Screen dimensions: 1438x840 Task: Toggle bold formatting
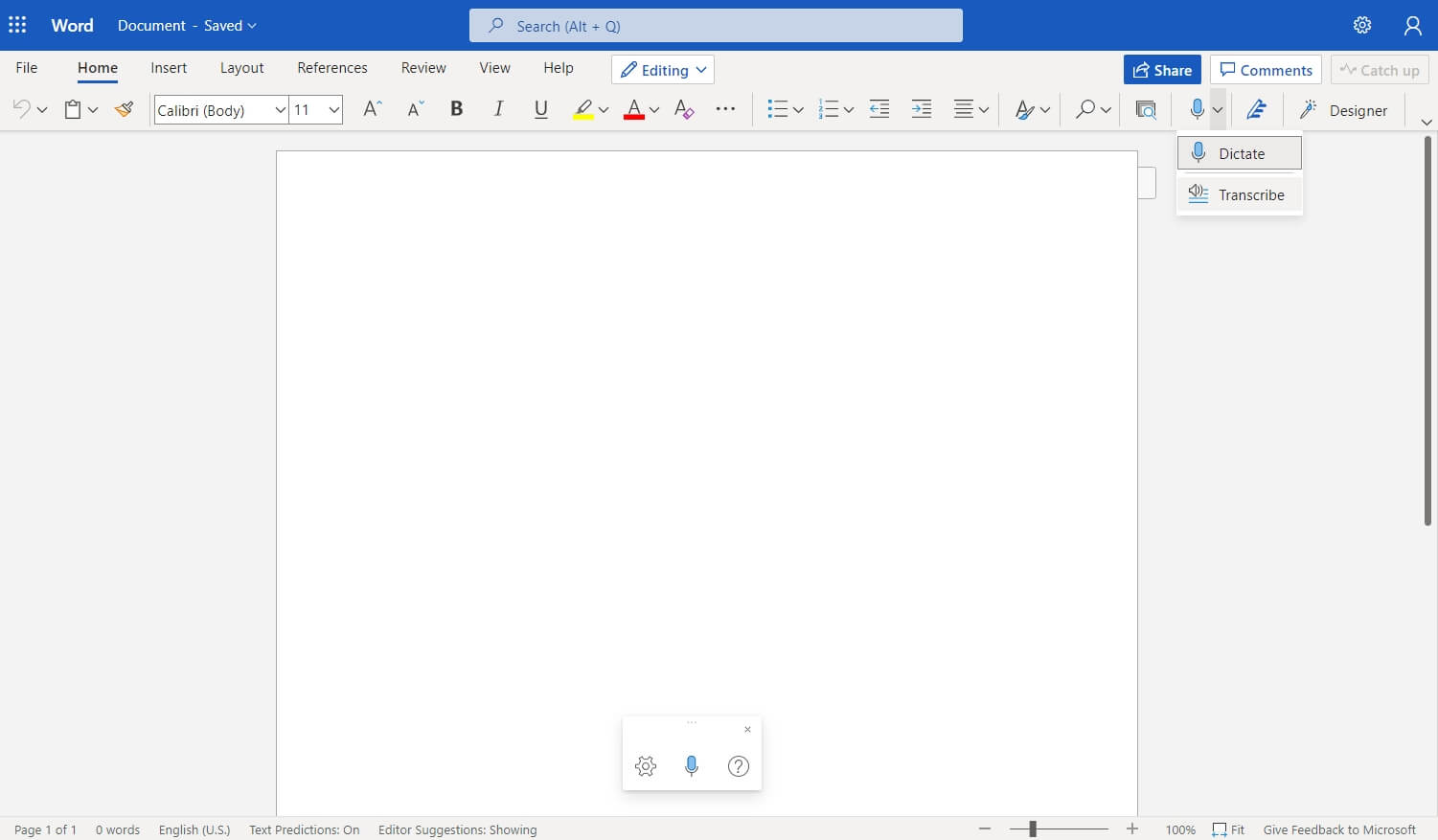coord(457,109)
